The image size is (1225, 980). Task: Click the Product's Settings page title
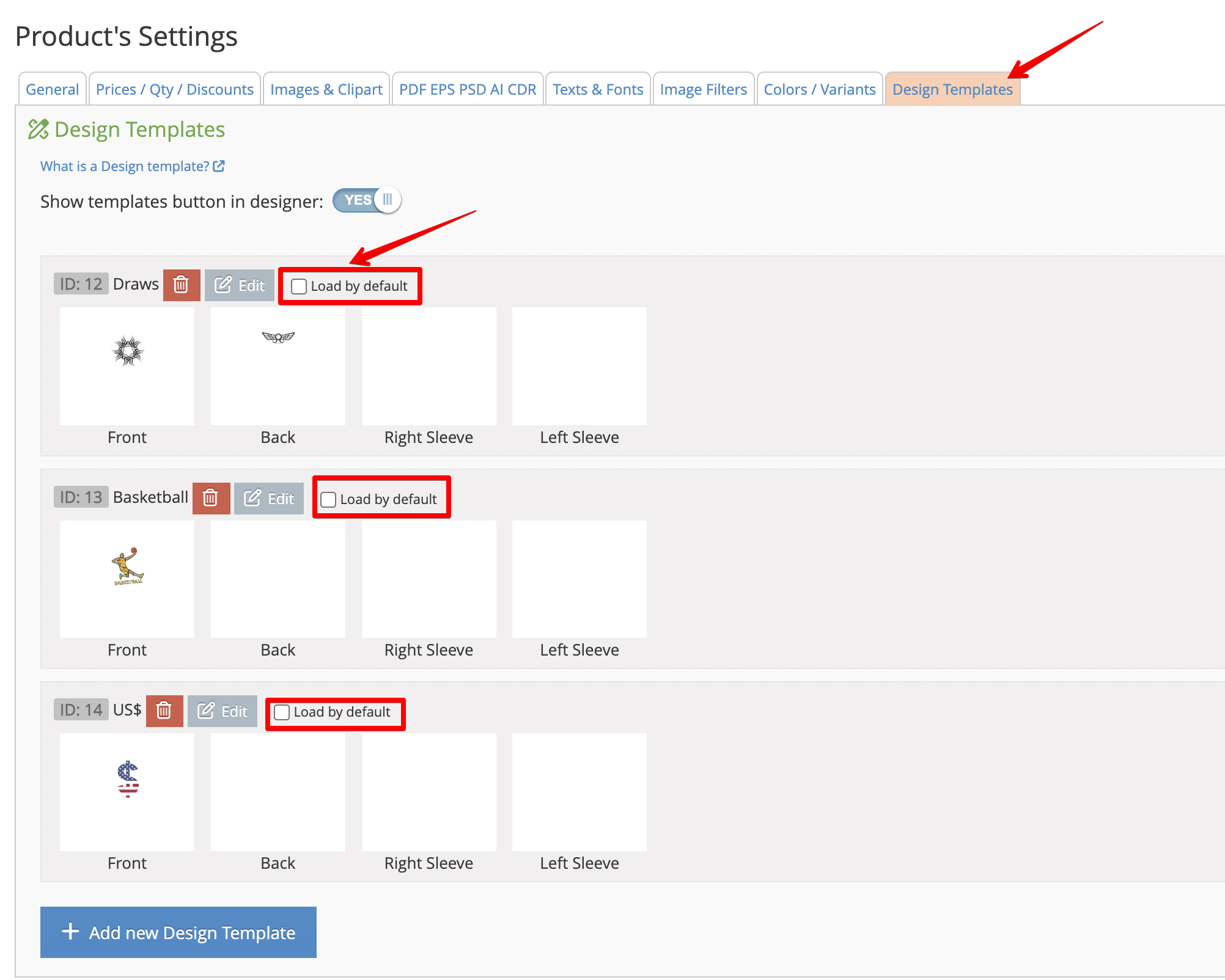pyautogui.click(x=127, y=36)
